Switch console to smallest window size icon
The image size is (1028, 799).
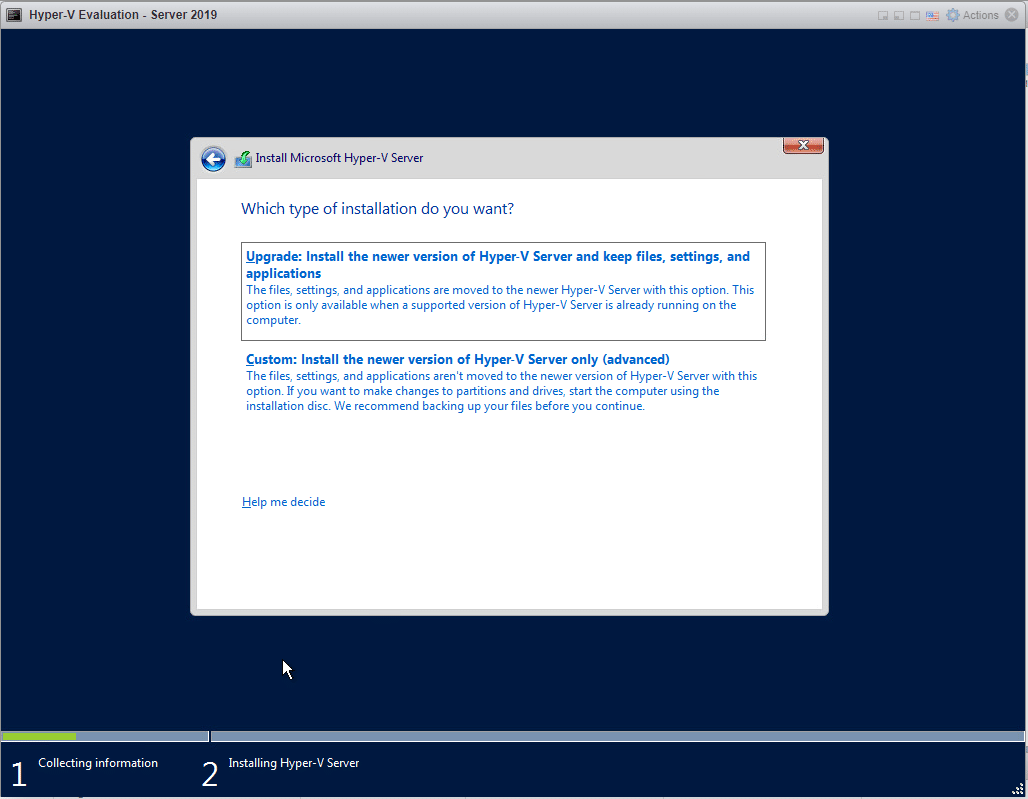[883, 16]
